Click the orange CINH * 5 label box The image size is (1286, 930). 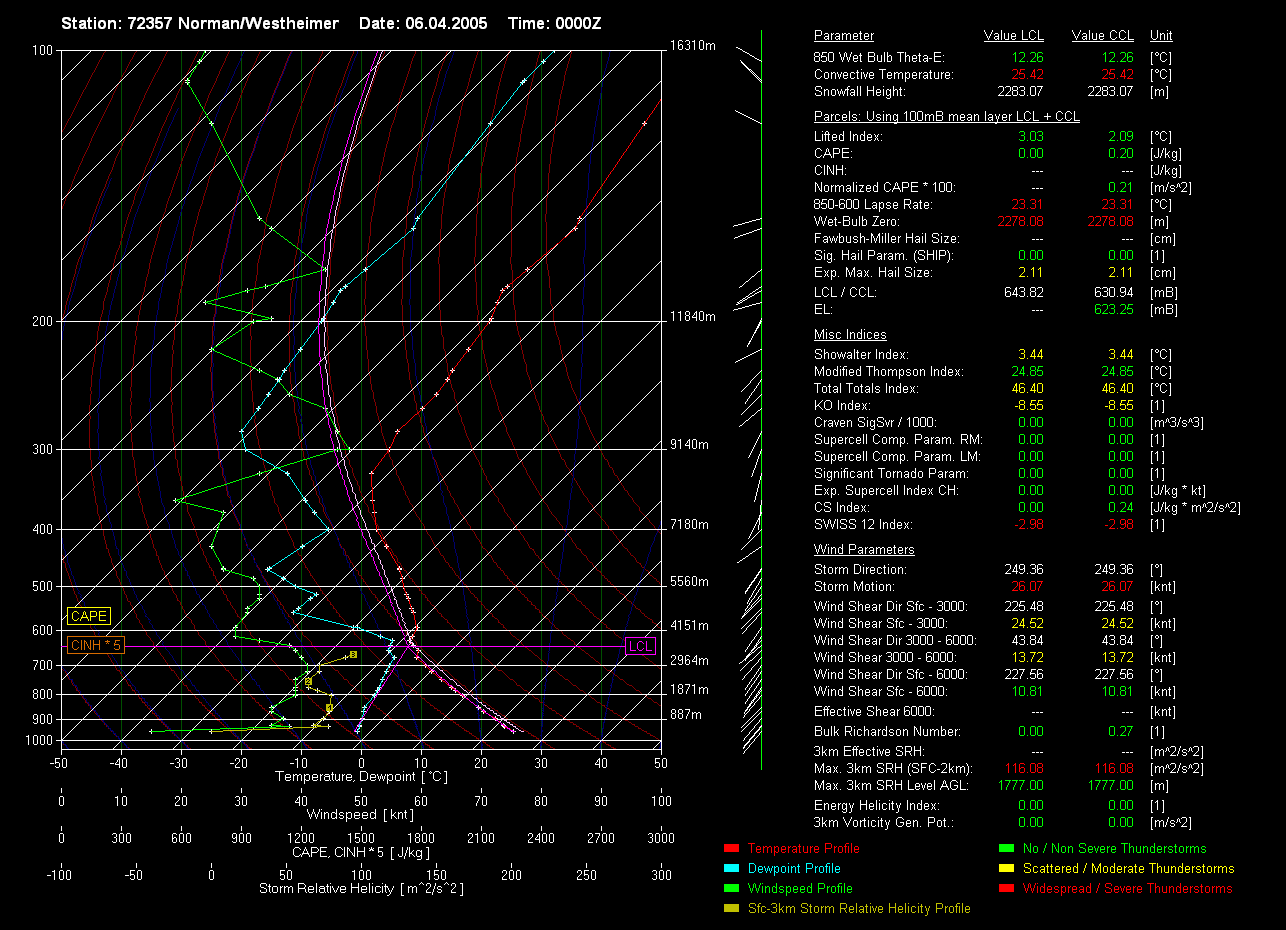pos(95,646)
